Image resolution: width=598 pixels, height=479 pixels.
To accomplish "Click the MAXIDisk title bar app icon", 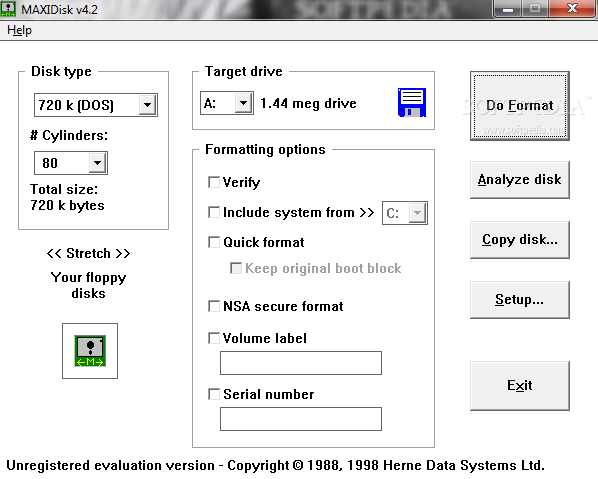I will coord(8,8).
